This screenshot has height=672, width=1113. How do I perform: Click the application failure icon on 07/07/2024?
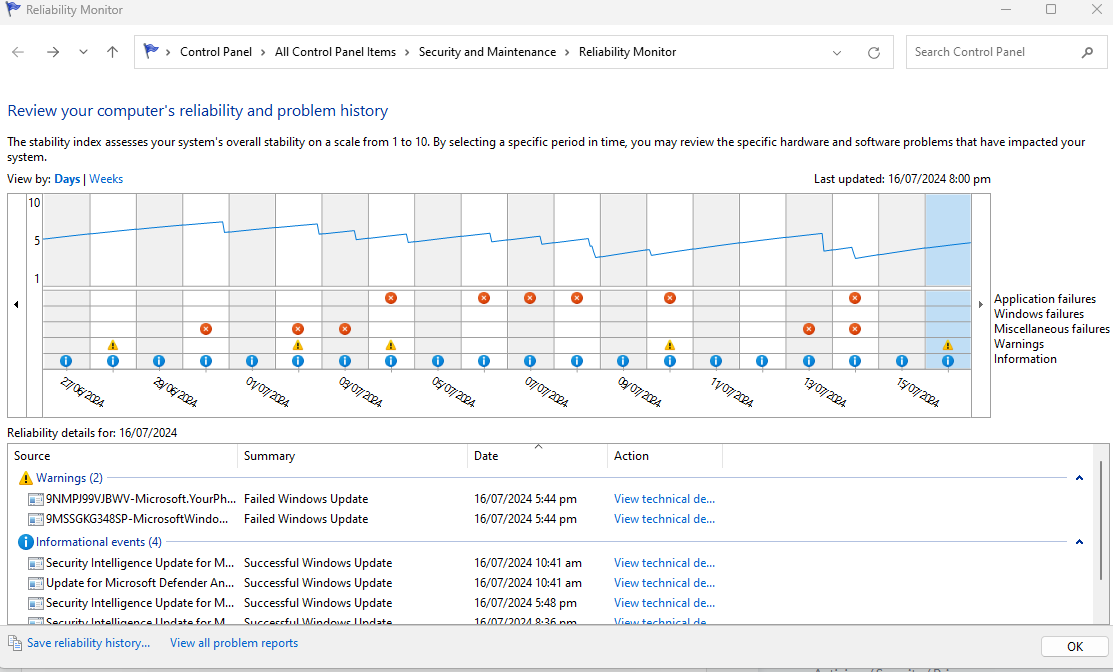530,298
